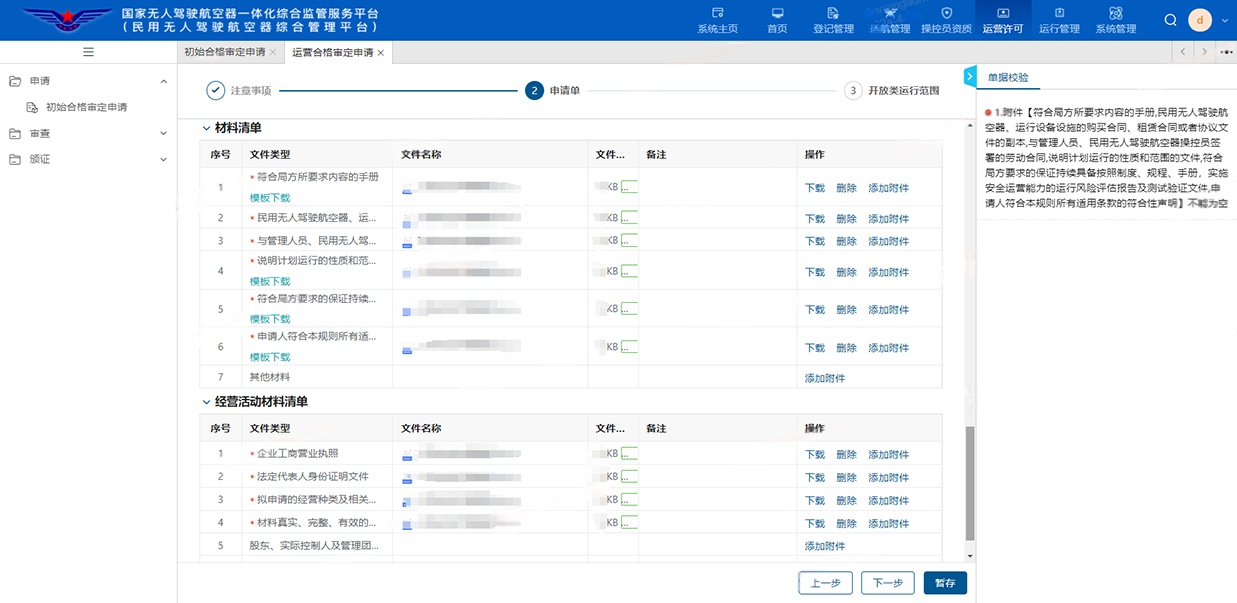The image size is (1237, 603).
Task: Select the 单据校验 tab in the right panel
Action: tap(1008, 77)
